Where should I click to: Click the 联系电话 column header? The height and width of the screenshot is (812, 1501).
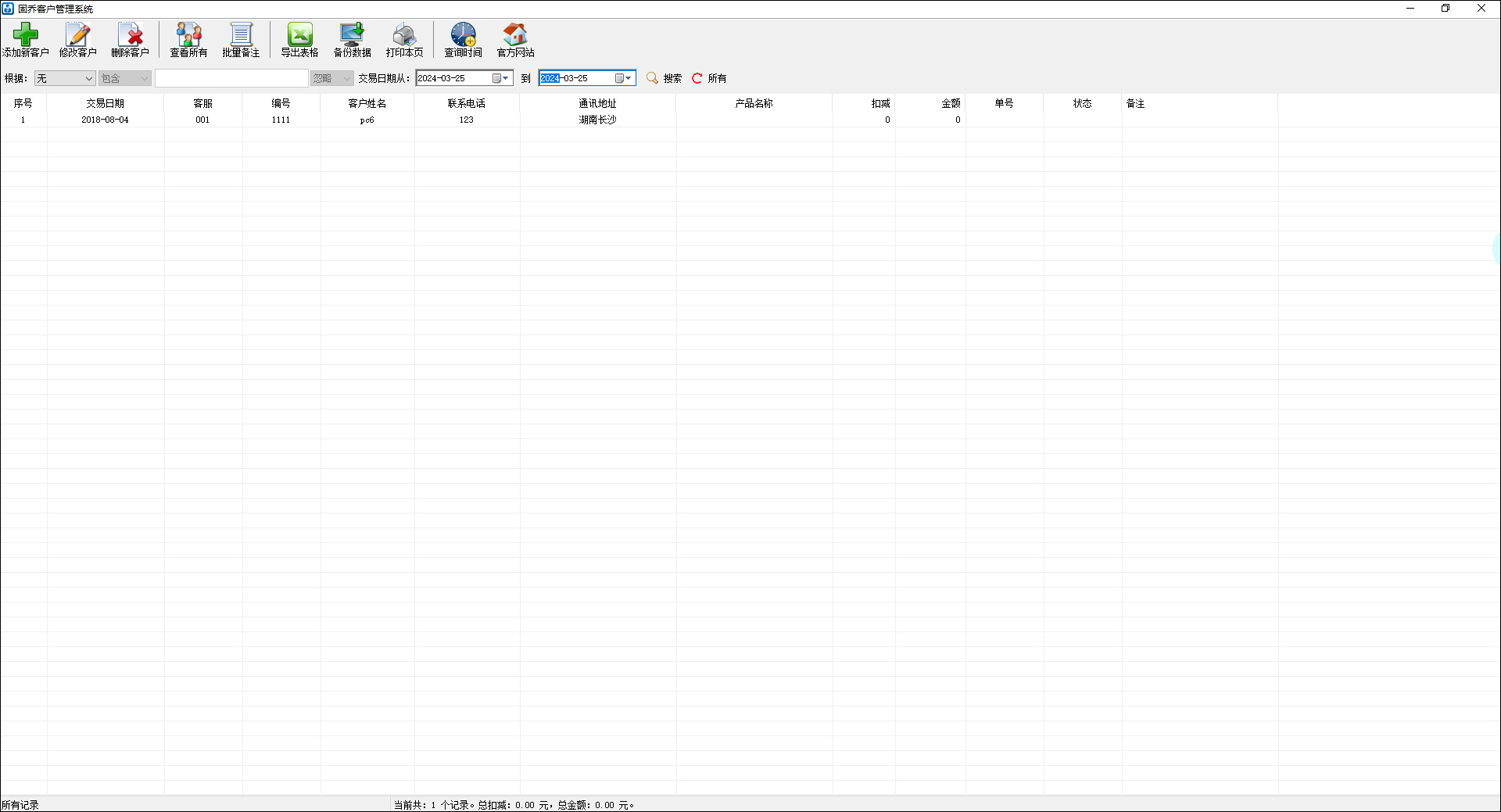click(x=467, y=103)
